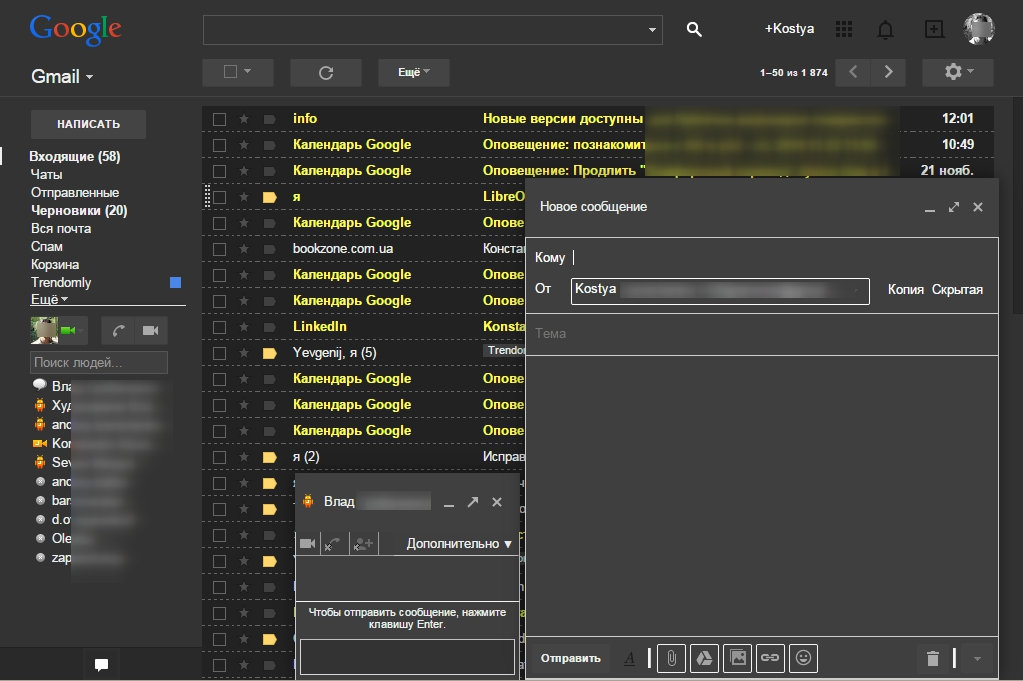Insert a file from Google Drive
This screenshot has width=1023, height=681.
coord(704,658)
